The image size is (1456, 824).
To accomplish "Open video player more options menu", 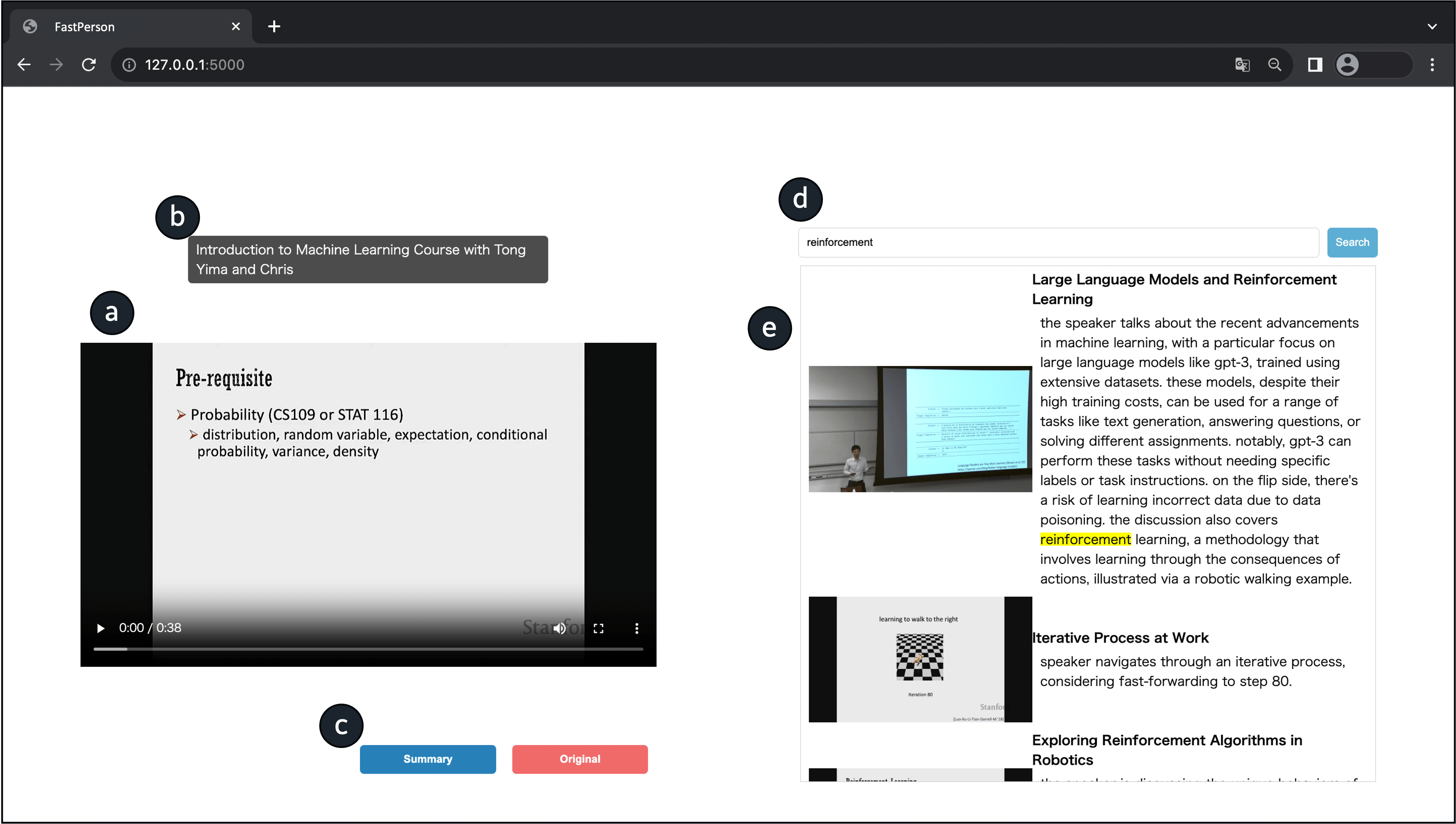I will pos(636,628).
